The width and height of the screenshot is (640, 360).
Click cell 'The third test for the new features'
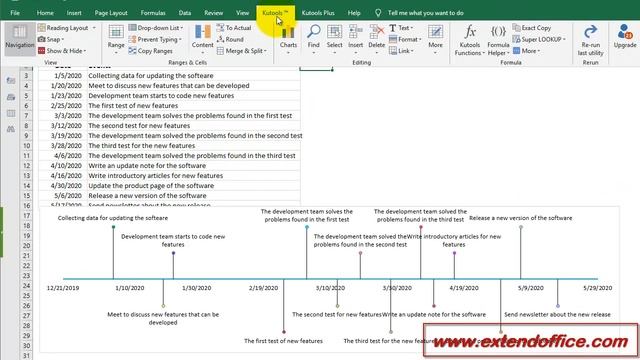[x=193, y=146]
